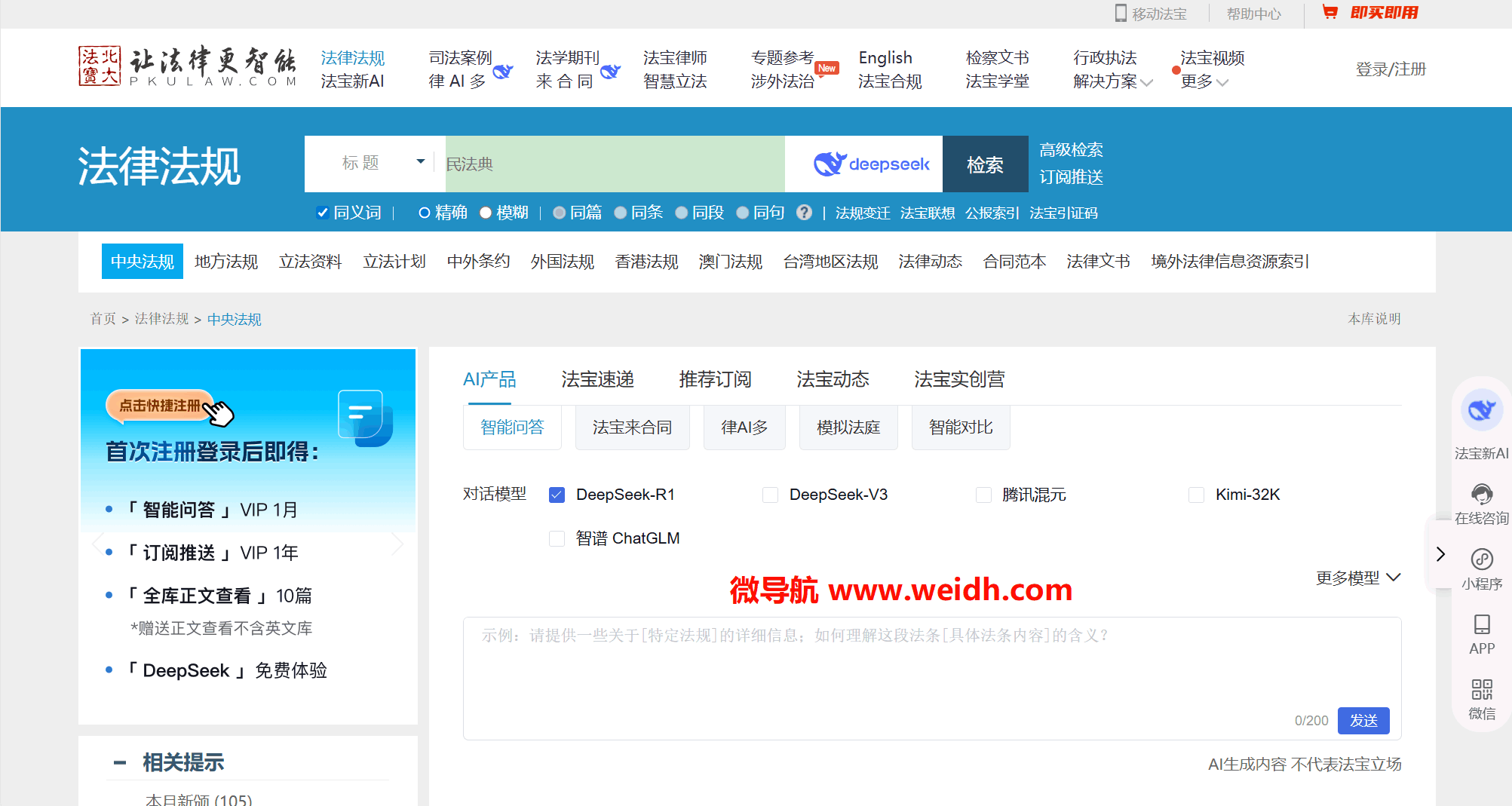
Task: Select the 同段 radio button
Action: (x=681, y=213)
